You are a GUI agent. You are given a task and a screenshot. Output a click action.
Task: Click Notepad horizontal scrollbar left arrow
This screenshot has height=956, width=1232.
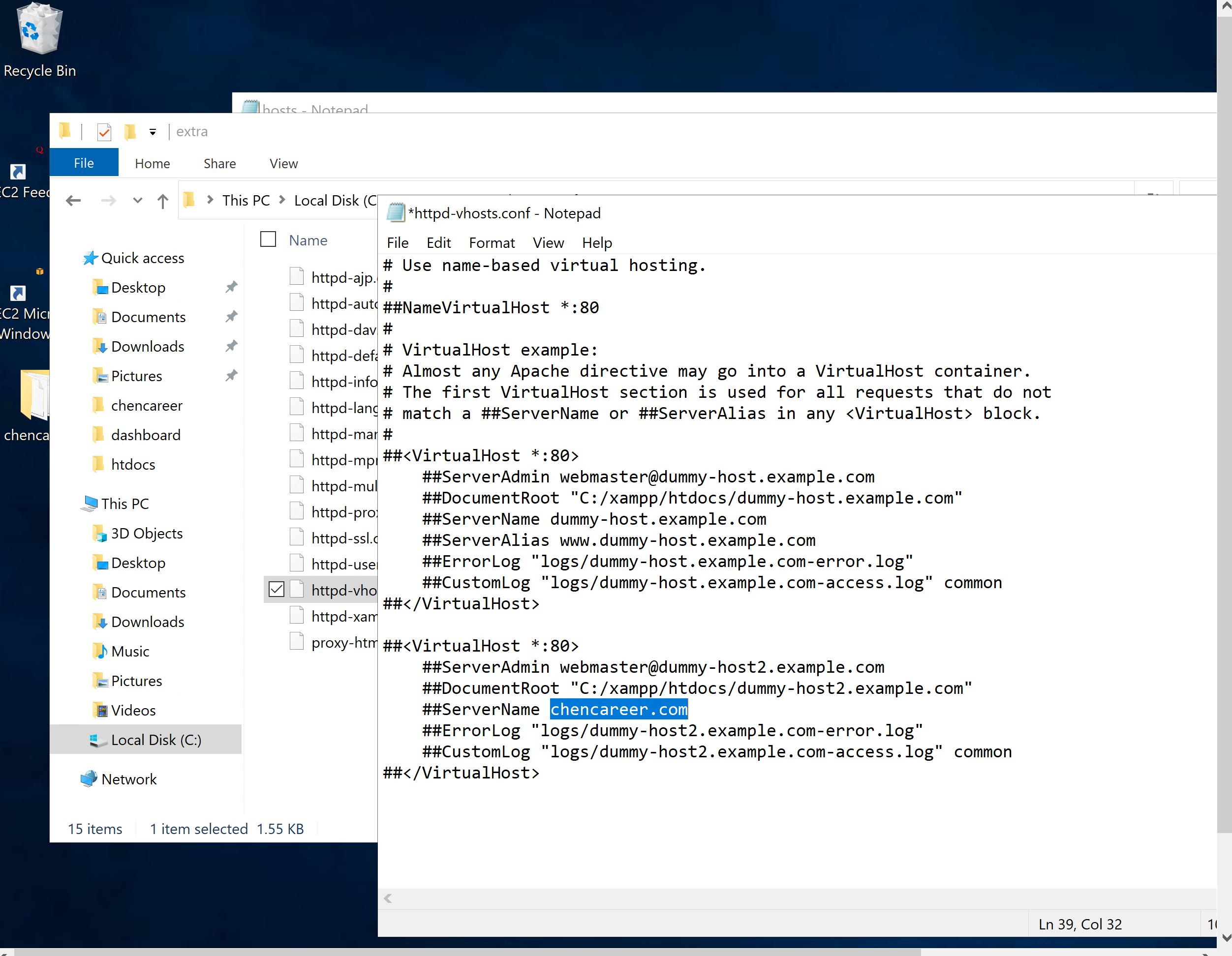(388, 898)
